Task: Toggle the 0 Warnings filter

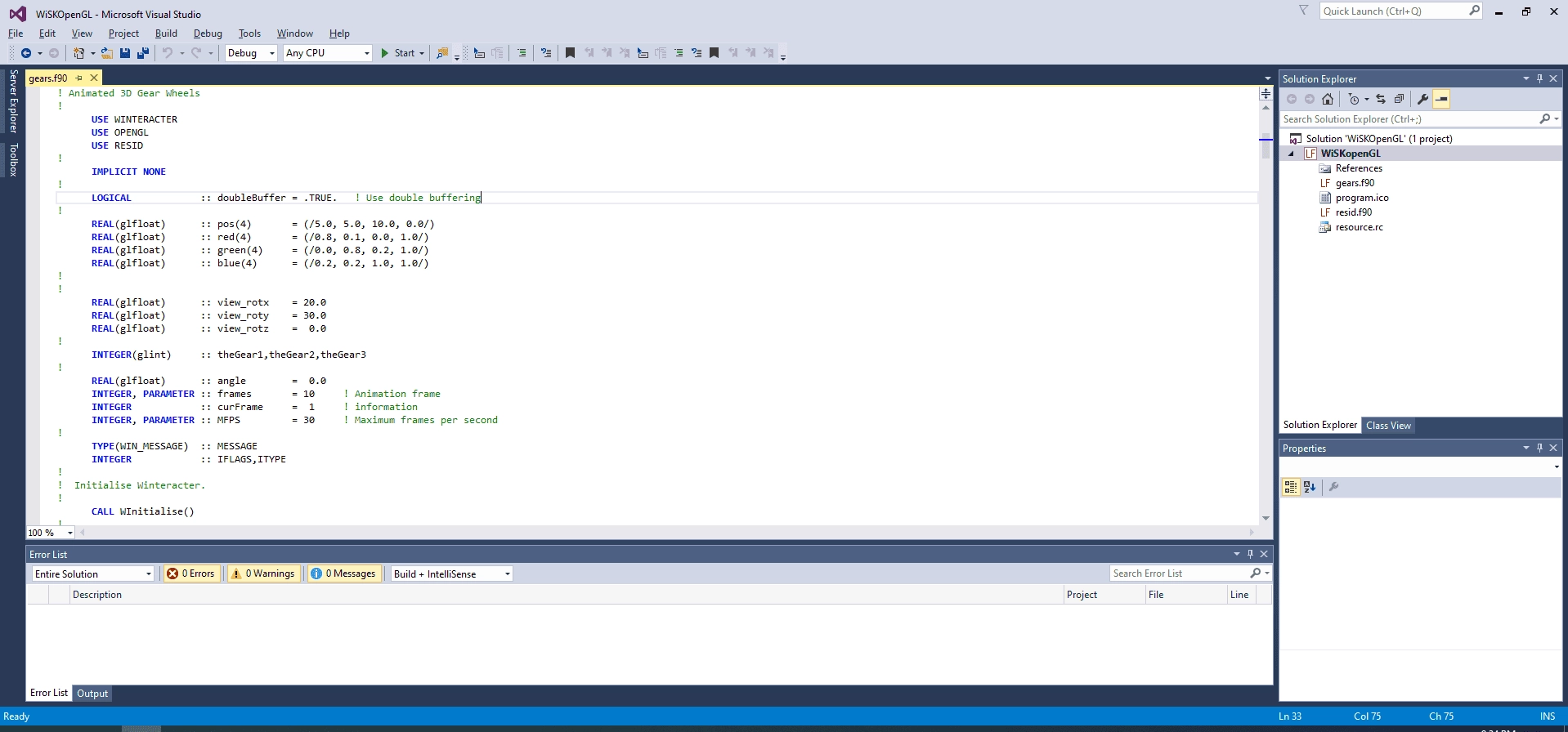Action: pyautogui.click(x=263, y=574)
